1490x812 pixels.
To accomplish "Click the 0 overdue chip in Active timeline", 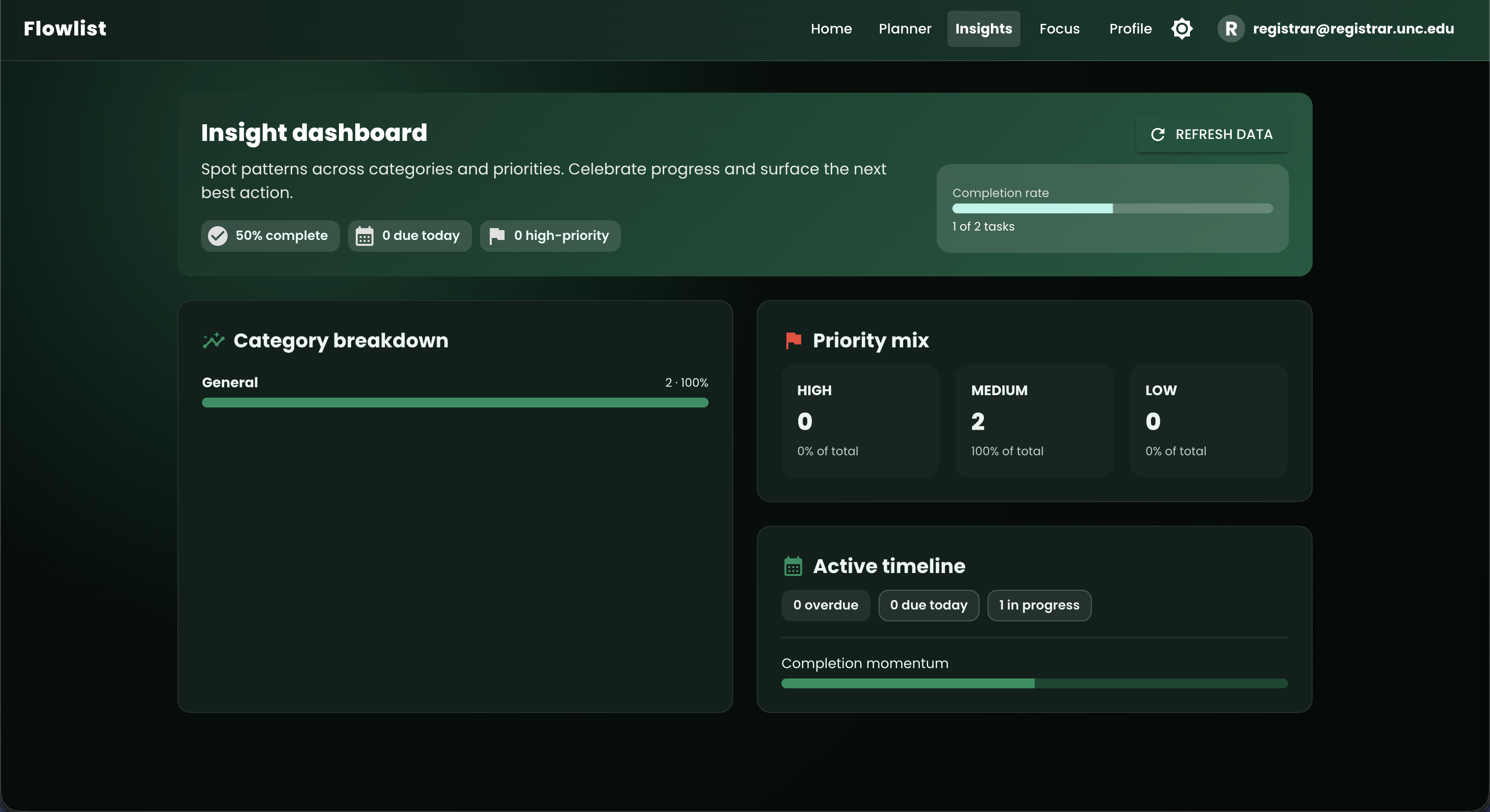I will 825,605.
